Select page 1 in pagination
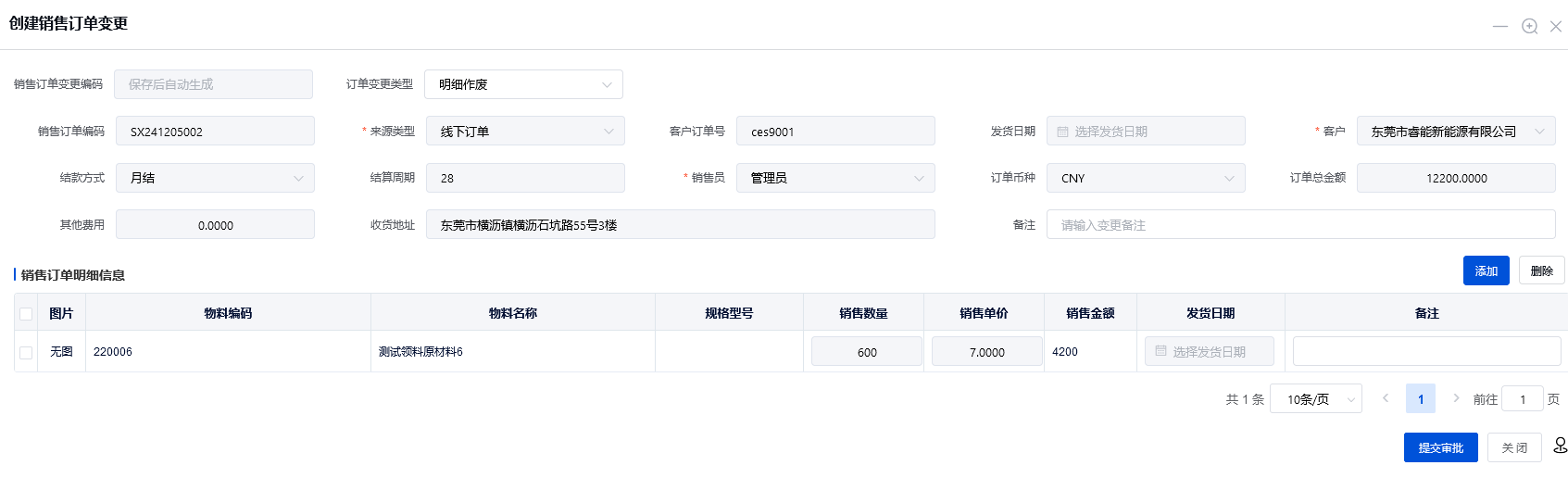The image size is (1568, 478). pyautogui.click(x=1421, y=398)
